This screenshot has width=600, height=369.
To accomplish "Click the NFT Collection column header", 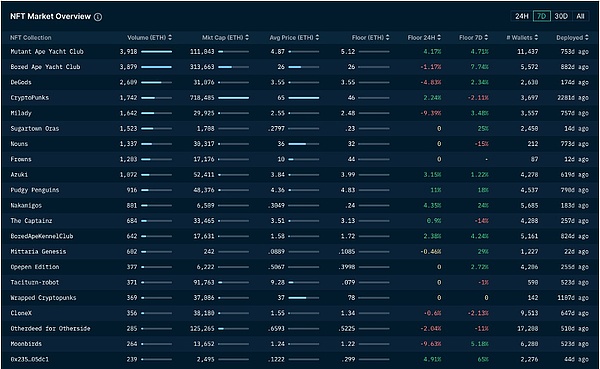I will pos(31,38).
